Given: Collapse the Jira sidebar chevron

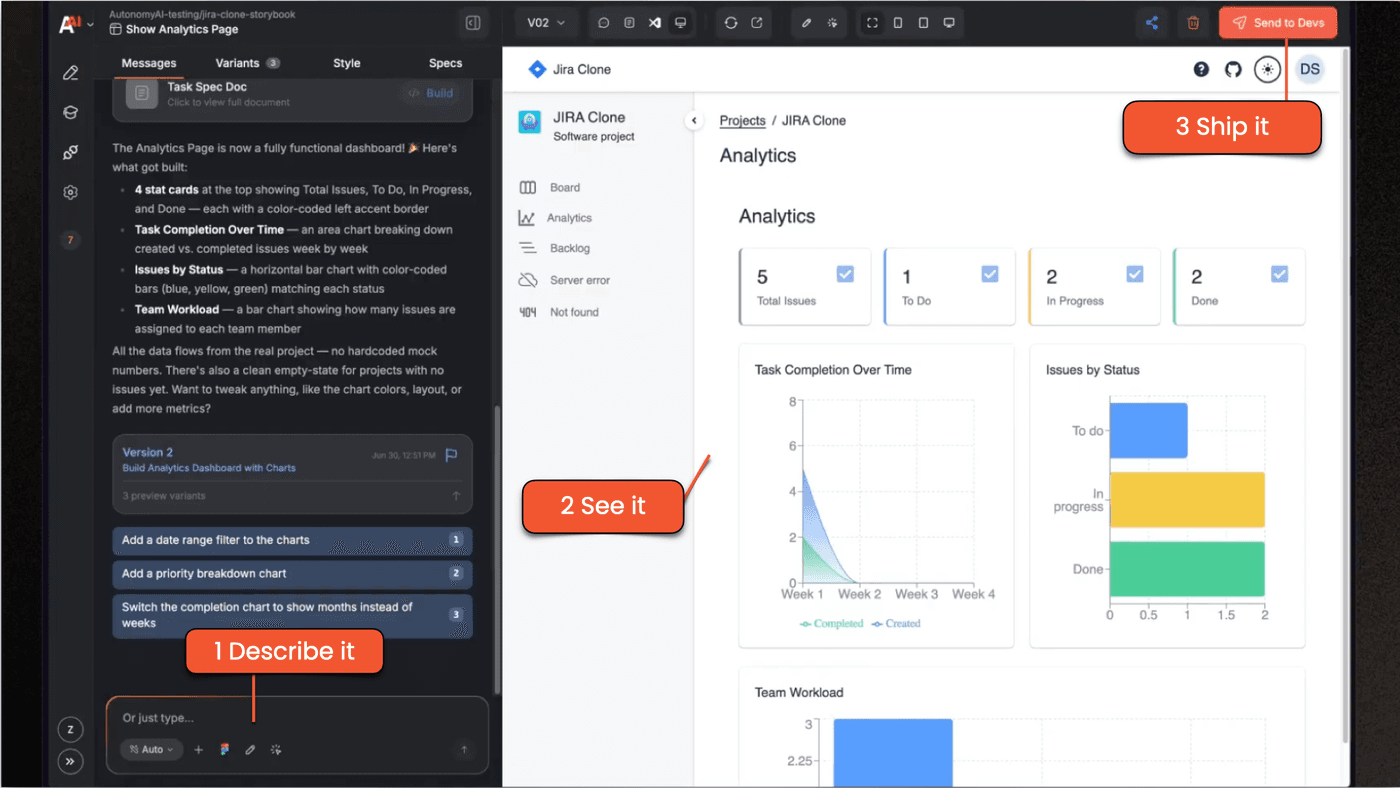Looking at the screenshot, I should coord(694,121).
